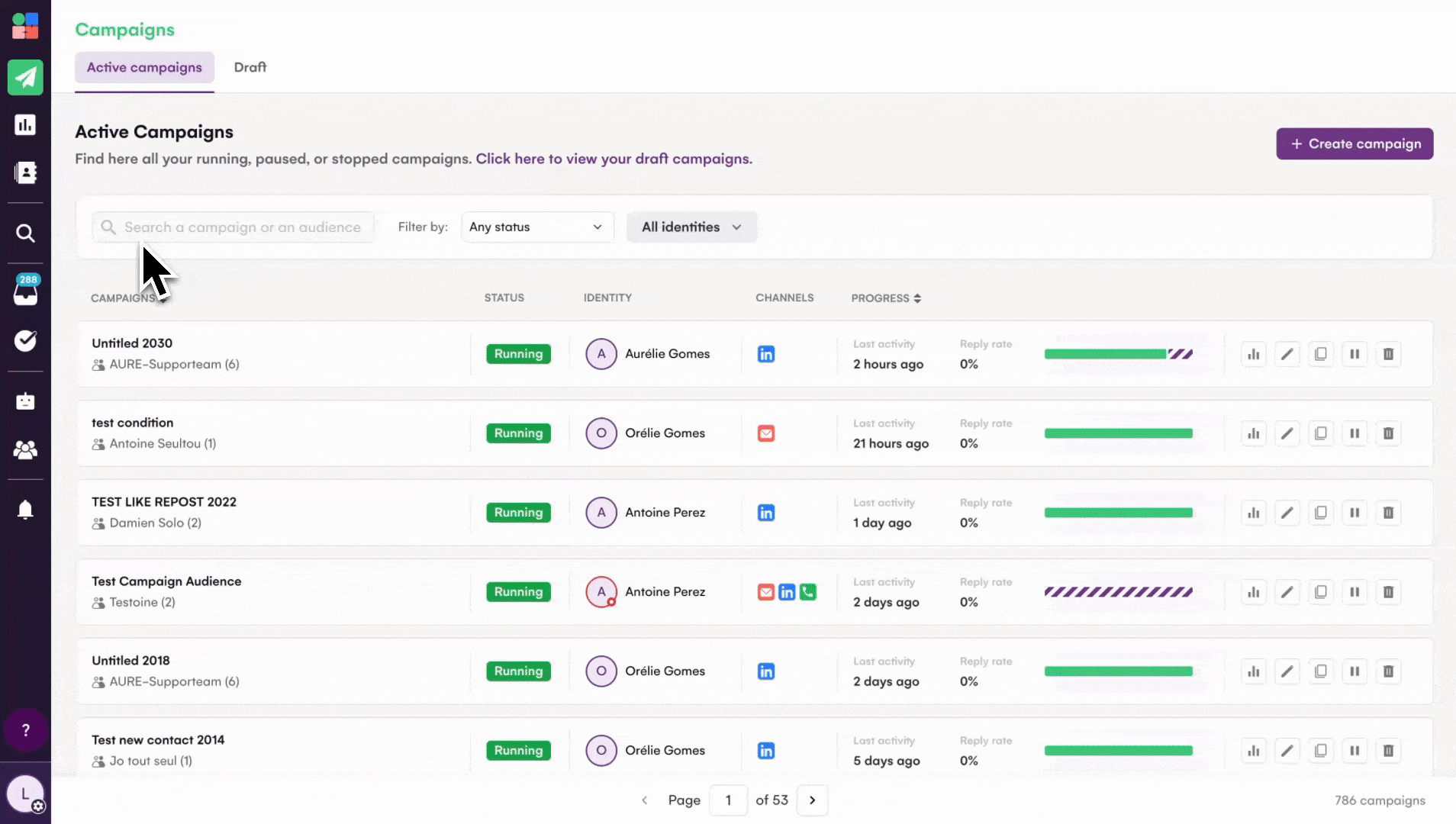Image resolution: width=1456 pixels, height=824 pixels.
Task: Edit the test condition campaign with the pencil
Action: coord(1287,433)
